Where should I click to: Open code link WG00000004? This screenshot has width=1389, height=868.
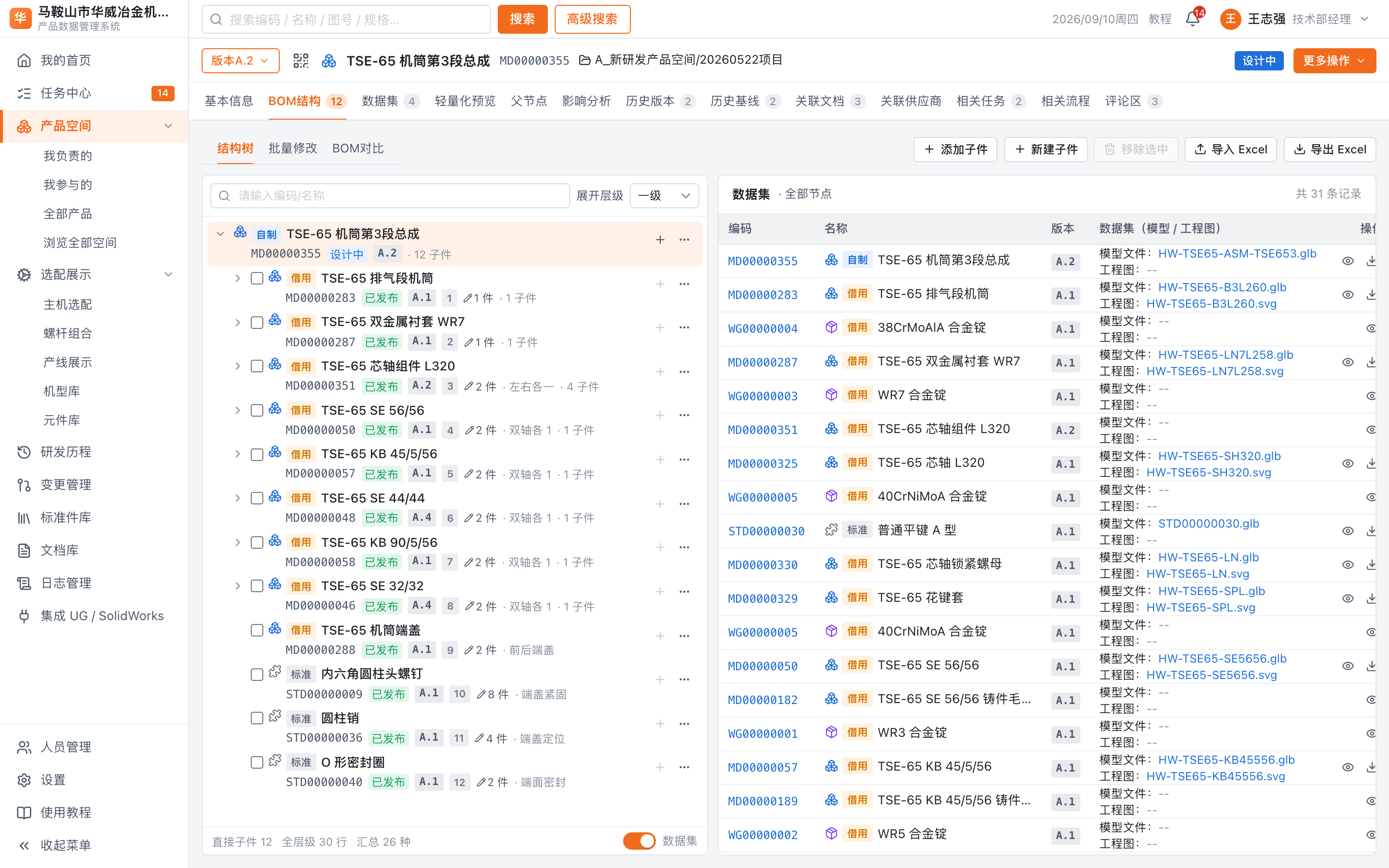click(x=763, y=329)
